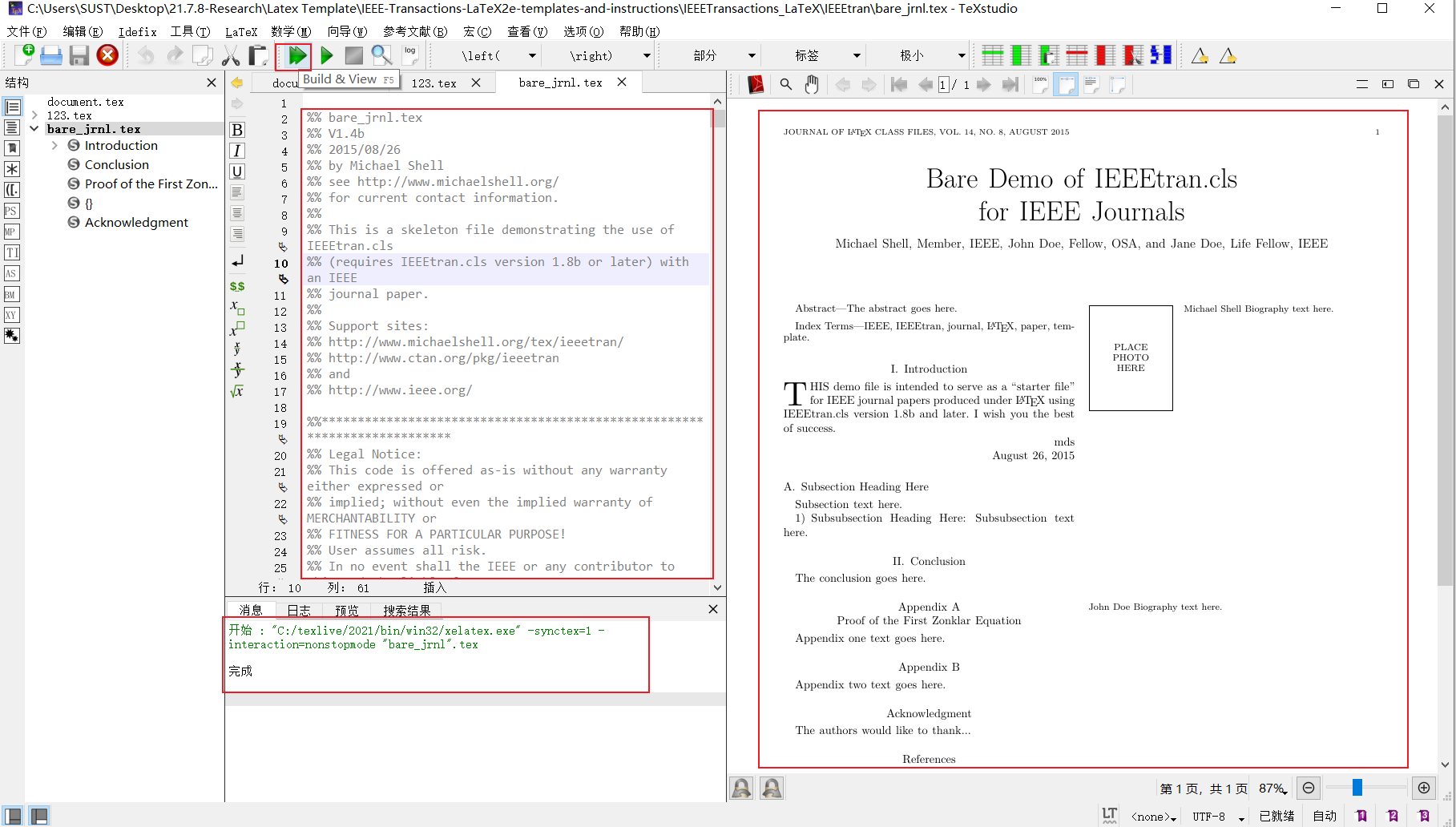1456x827 pixels.
Task: Adjust the PDF zoom slider
Action: (x=1356, y=788)
